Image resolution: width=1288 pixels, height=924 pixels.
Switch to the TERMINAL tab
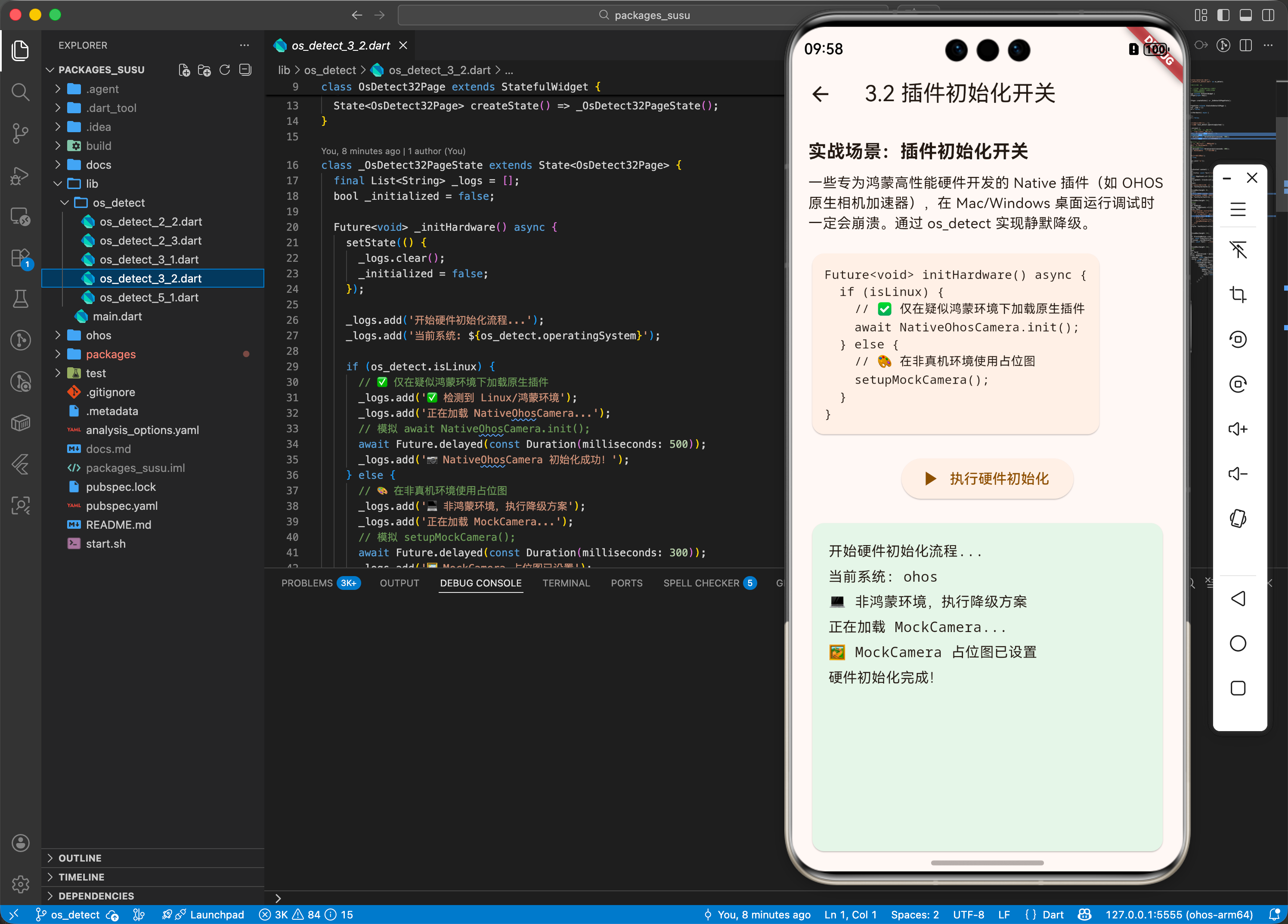coord(566,583)
